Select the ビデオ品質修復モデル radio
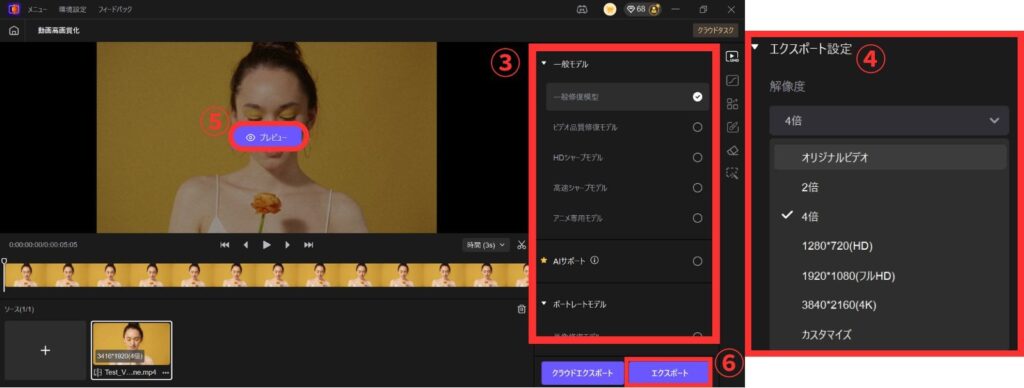 [x=697, y=127]
